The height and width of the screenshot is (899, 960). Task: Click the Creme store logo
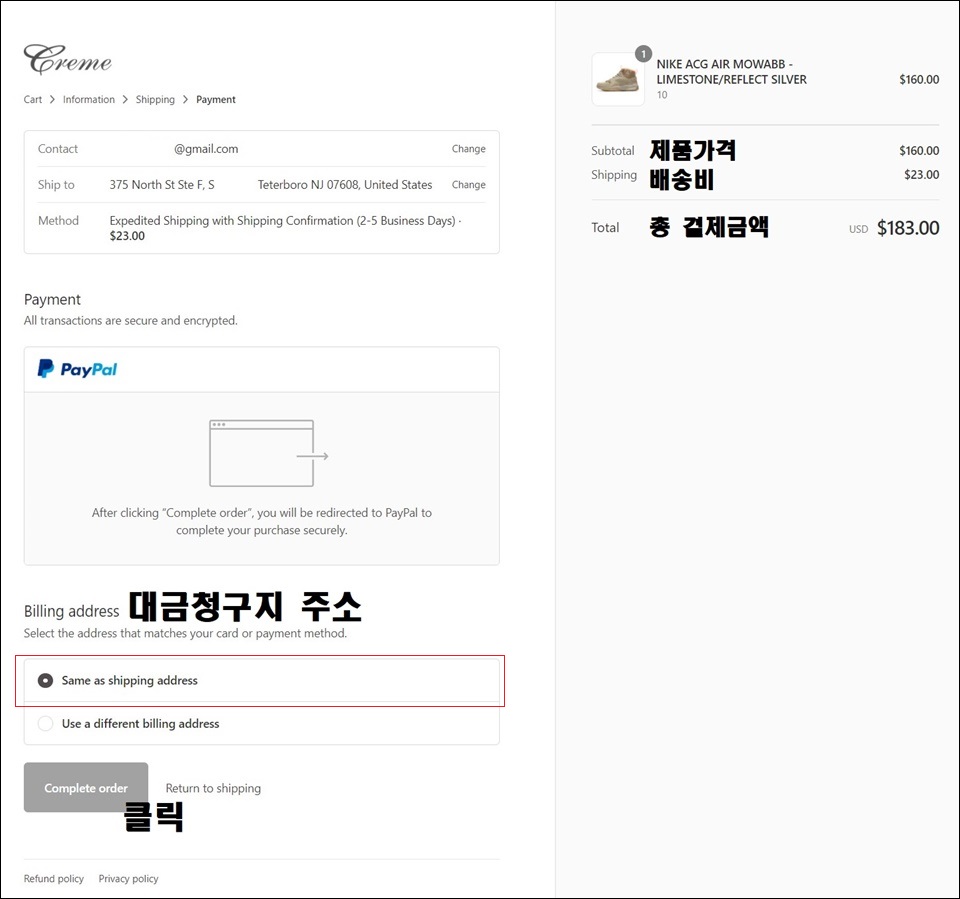(x=68, y=60)
